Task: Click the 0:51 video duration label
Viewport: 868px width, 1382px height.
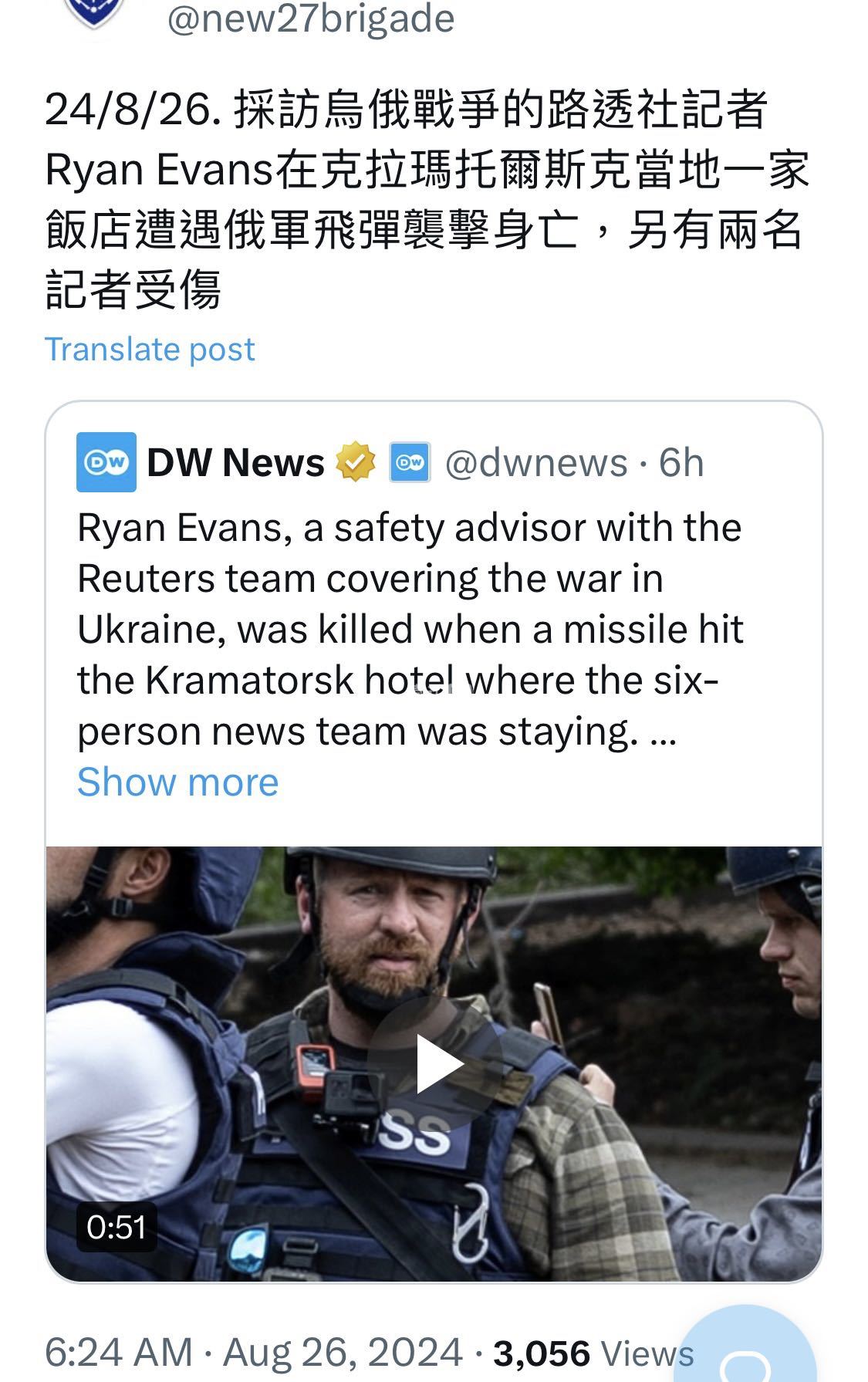Action: click(x=117, y=1227)
